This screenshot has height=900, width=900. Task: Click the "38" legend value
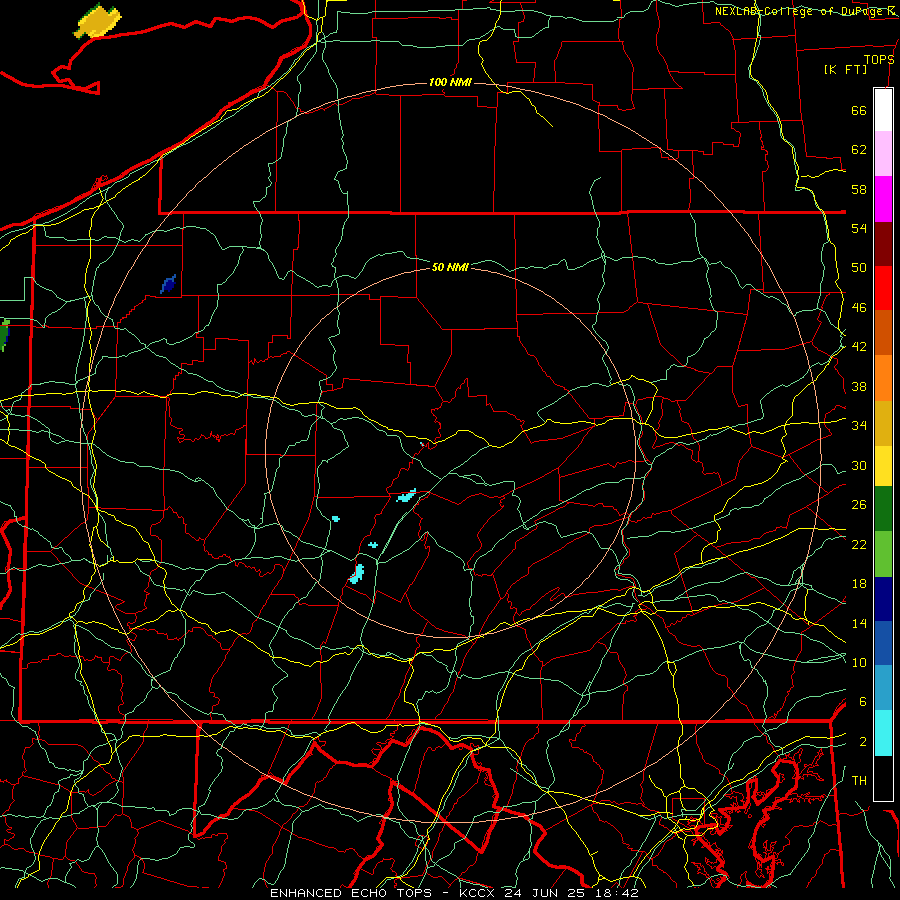[859, 386]
